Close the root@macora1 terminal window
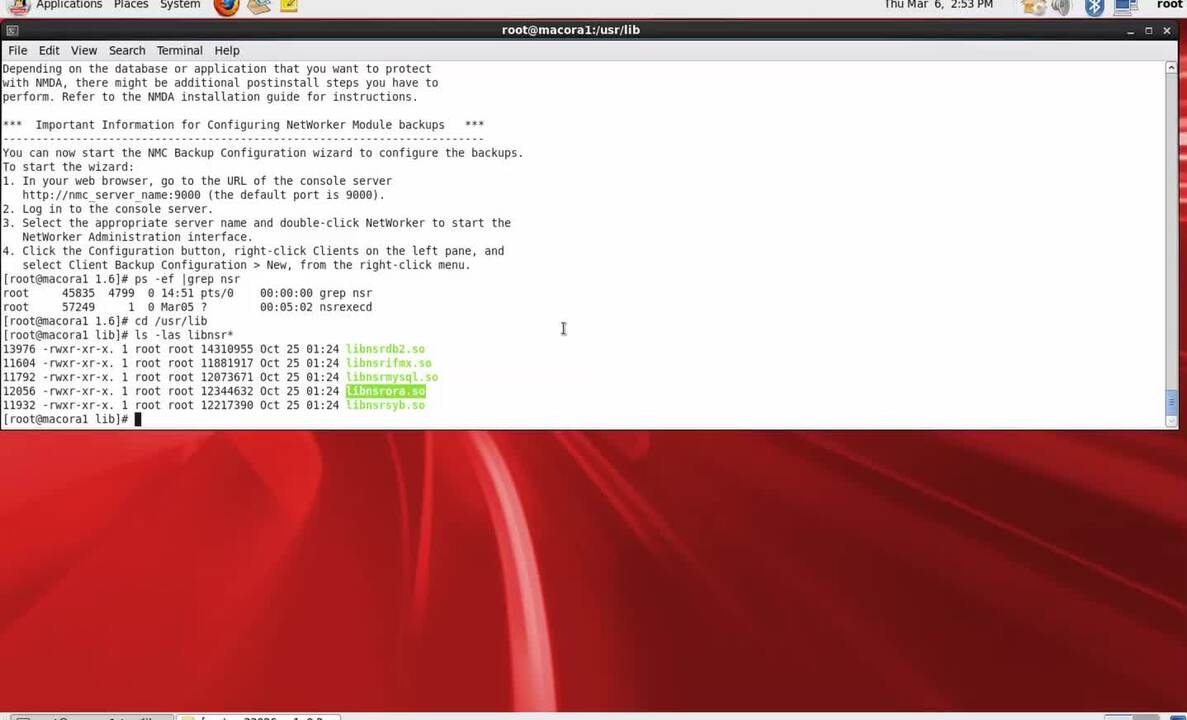The height and width of the screenshot is (720, 1187). pos(1167,30)
